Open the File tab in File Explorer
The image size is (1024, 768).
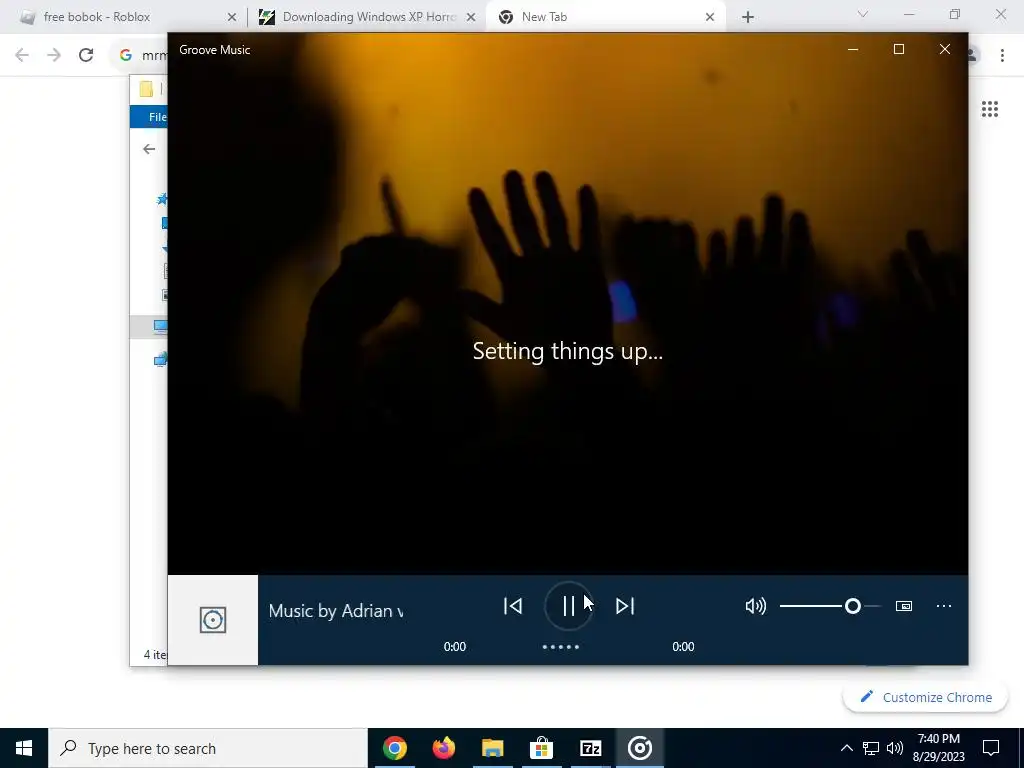(150, 117)
